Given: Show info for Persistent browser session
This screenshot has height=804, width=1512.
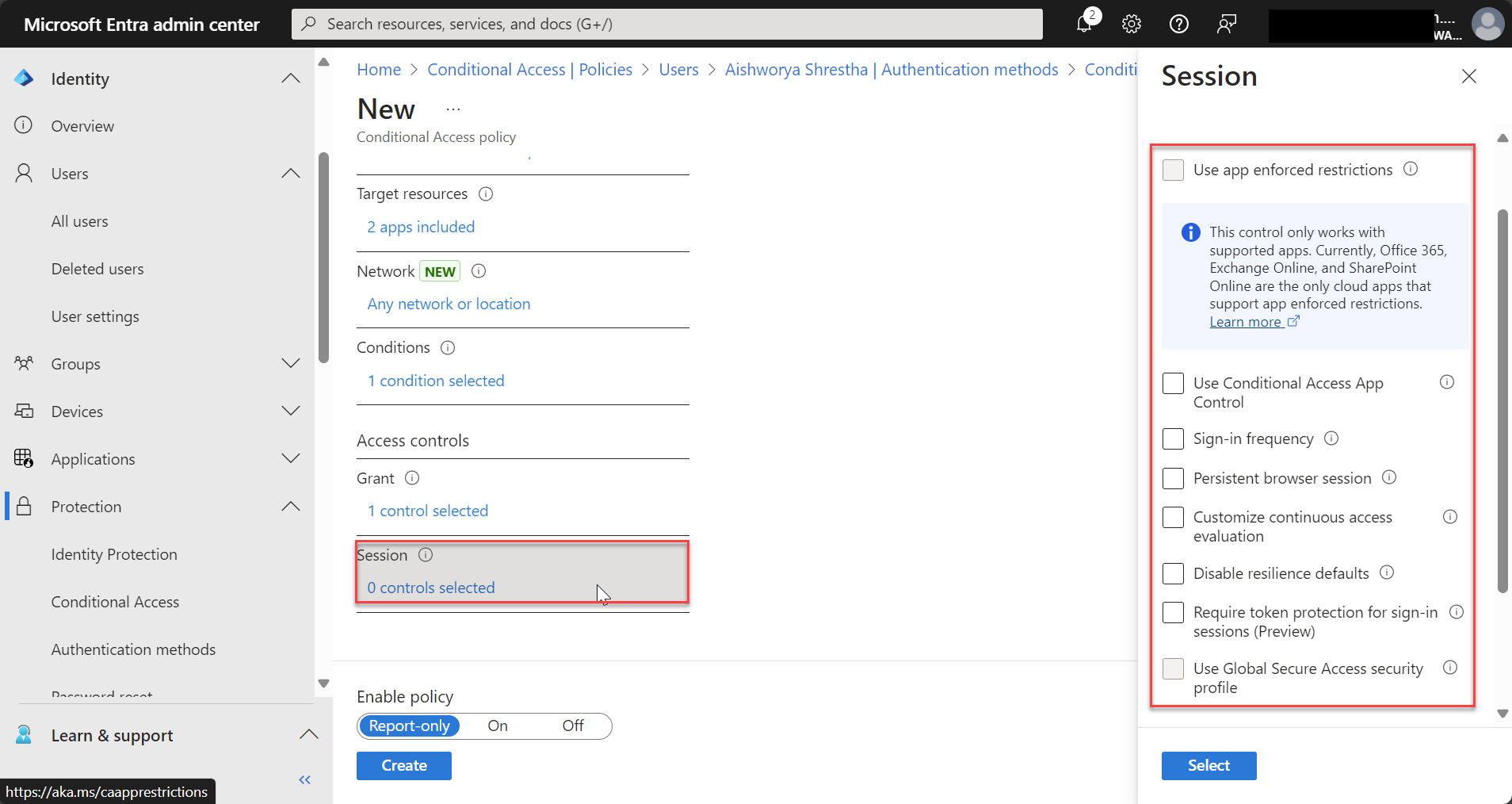Looking at the screenshot, I should [1389, 477].
